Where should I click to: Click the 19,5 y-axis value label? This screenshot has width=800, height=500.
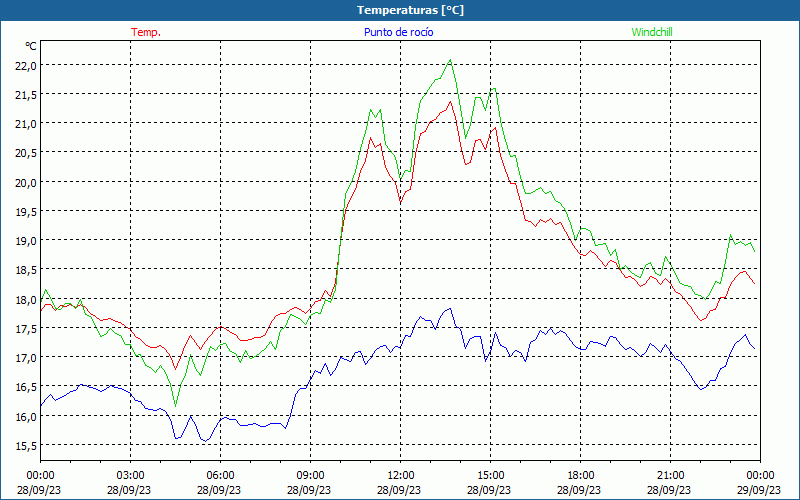coord(25,211)
